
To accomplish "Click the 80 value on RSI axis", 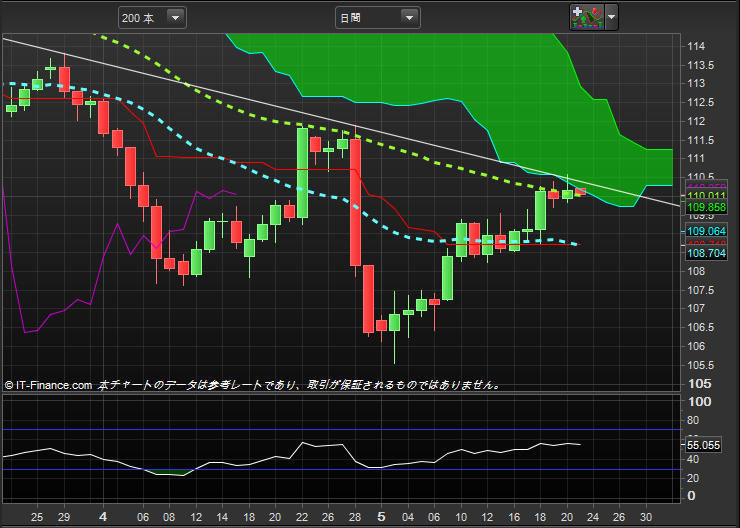I will click(x=693, y=420).
